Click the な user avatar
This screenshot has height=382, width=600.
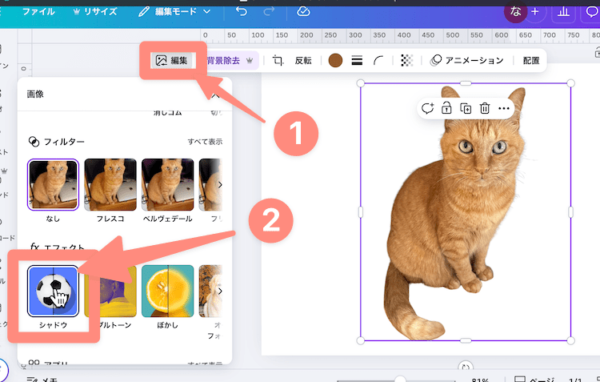[x=515, y=12]
